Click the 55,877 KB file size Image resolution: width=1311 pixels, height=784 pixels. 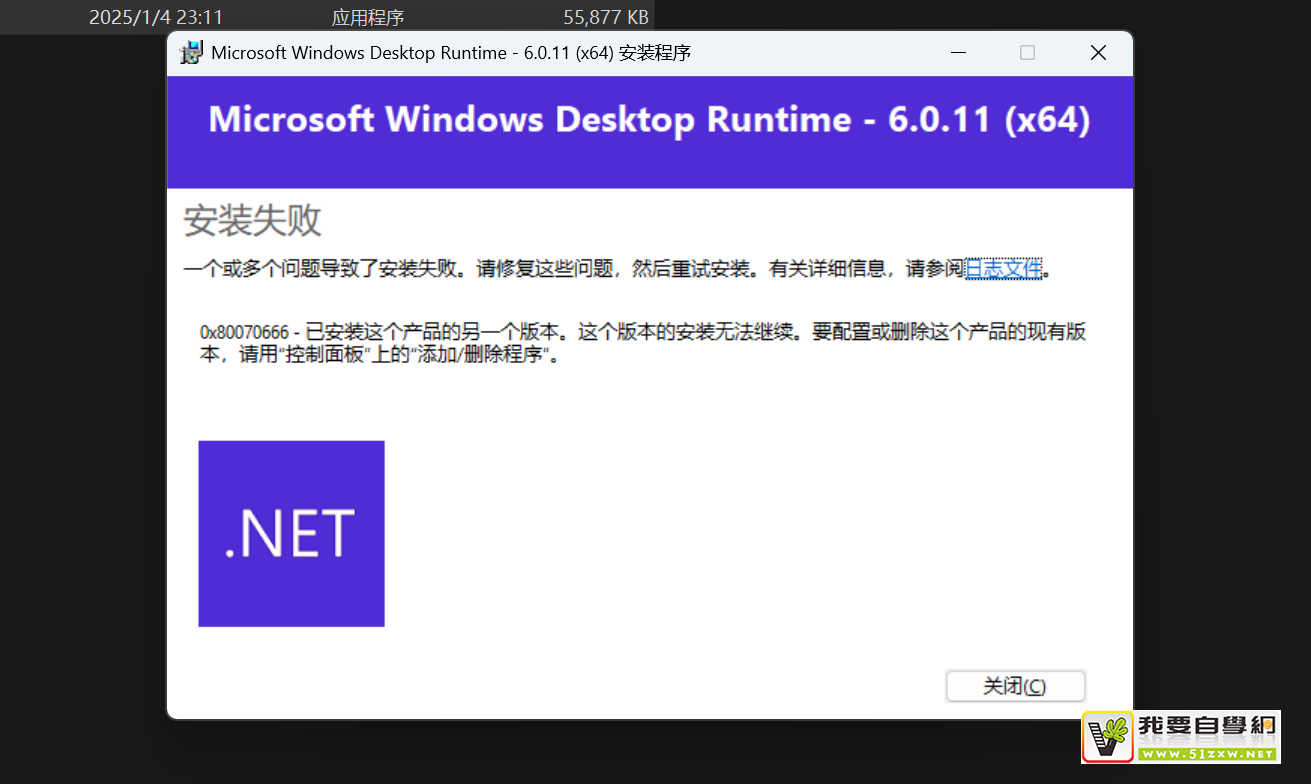[x=606, y=17]
